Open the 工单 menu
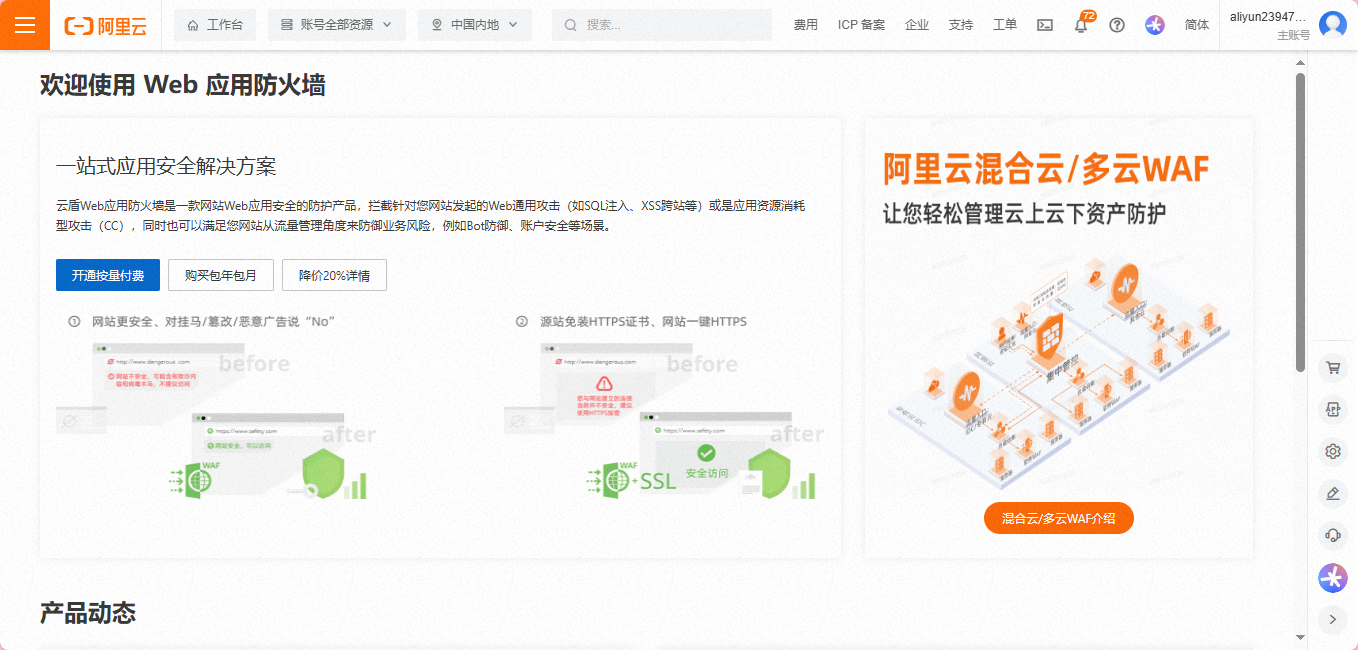The image size is (1358, 650). coord(1005,25)
